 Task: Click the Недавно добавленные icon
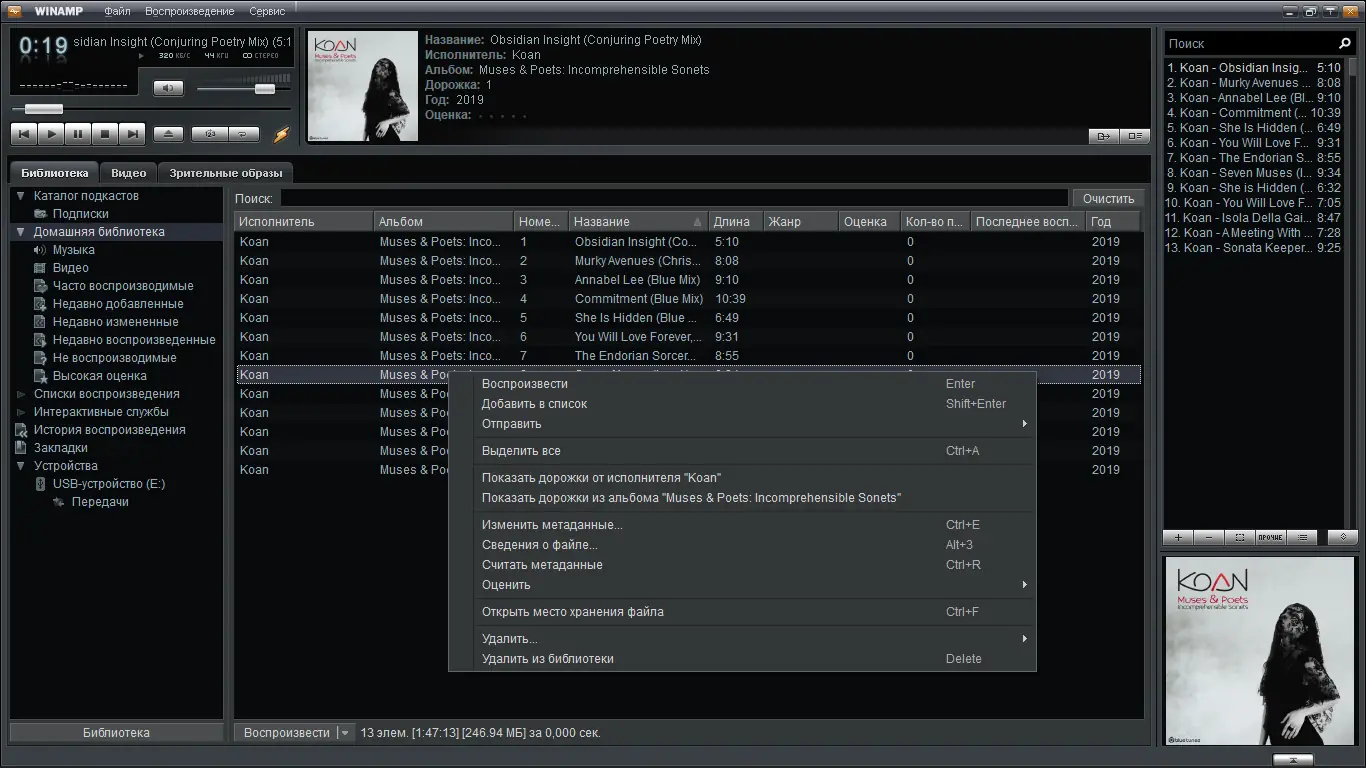tap(40, 304)
